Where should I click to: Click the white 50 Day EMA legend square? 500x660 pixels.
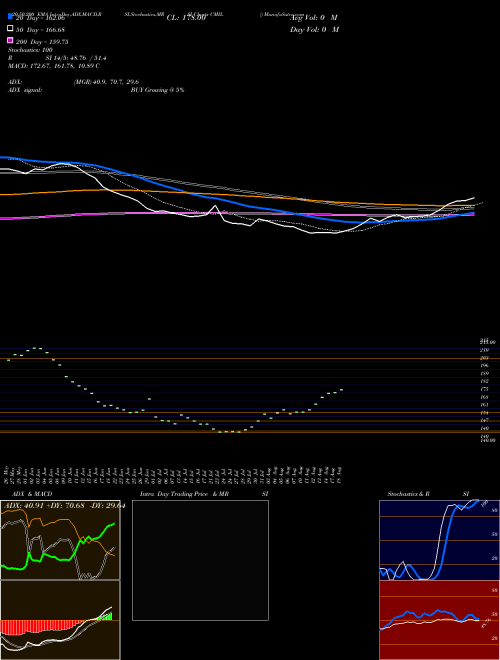point(10,29)
